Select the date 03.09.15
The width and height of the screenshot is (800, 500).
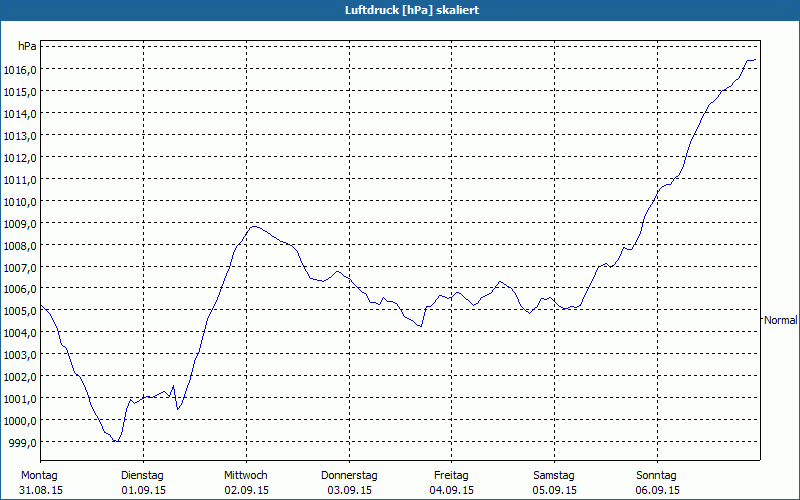coord(349,490)
